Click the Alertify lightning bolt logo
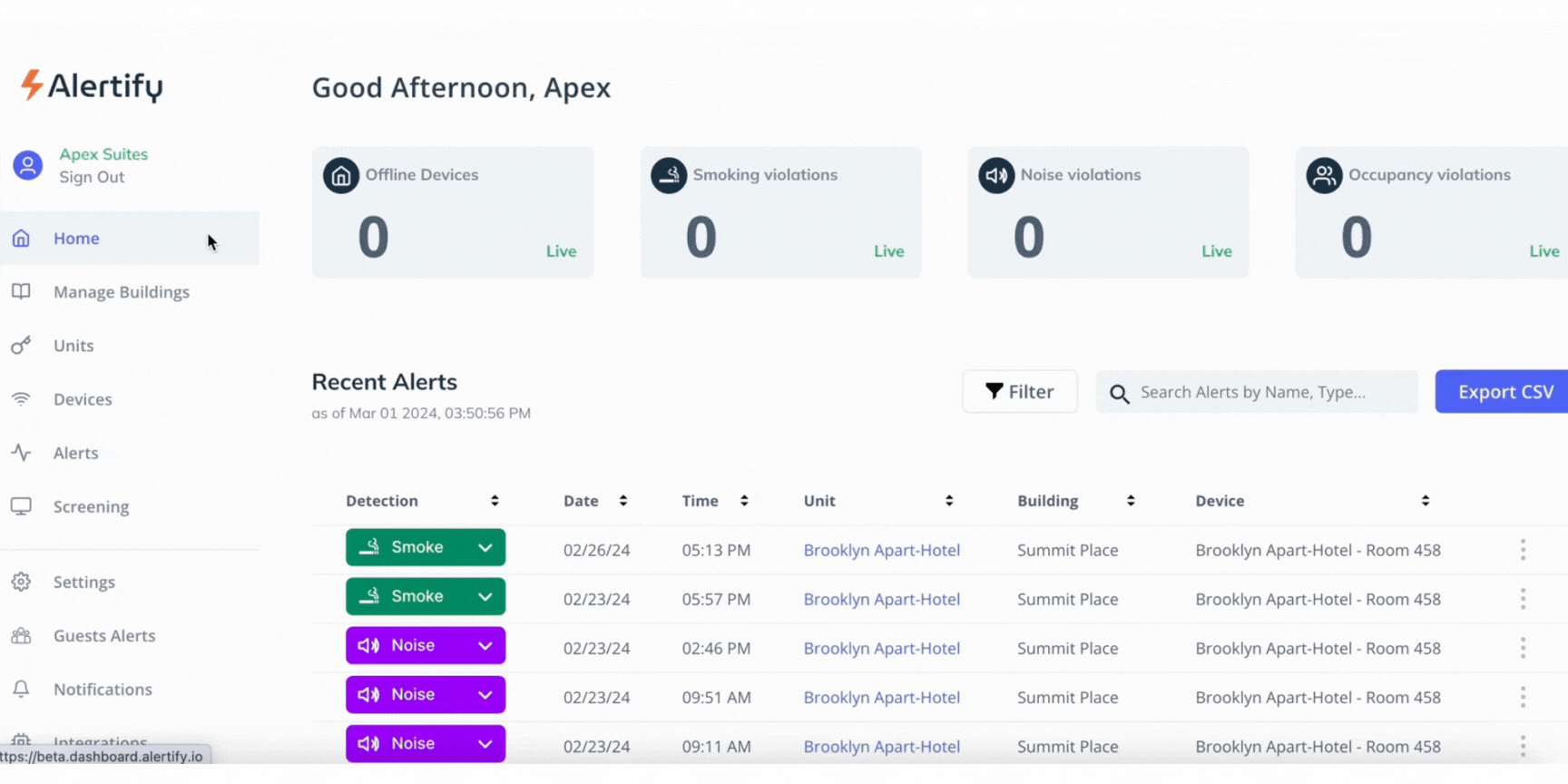Viewport: 1568px width, 784px height. [32, 84]
